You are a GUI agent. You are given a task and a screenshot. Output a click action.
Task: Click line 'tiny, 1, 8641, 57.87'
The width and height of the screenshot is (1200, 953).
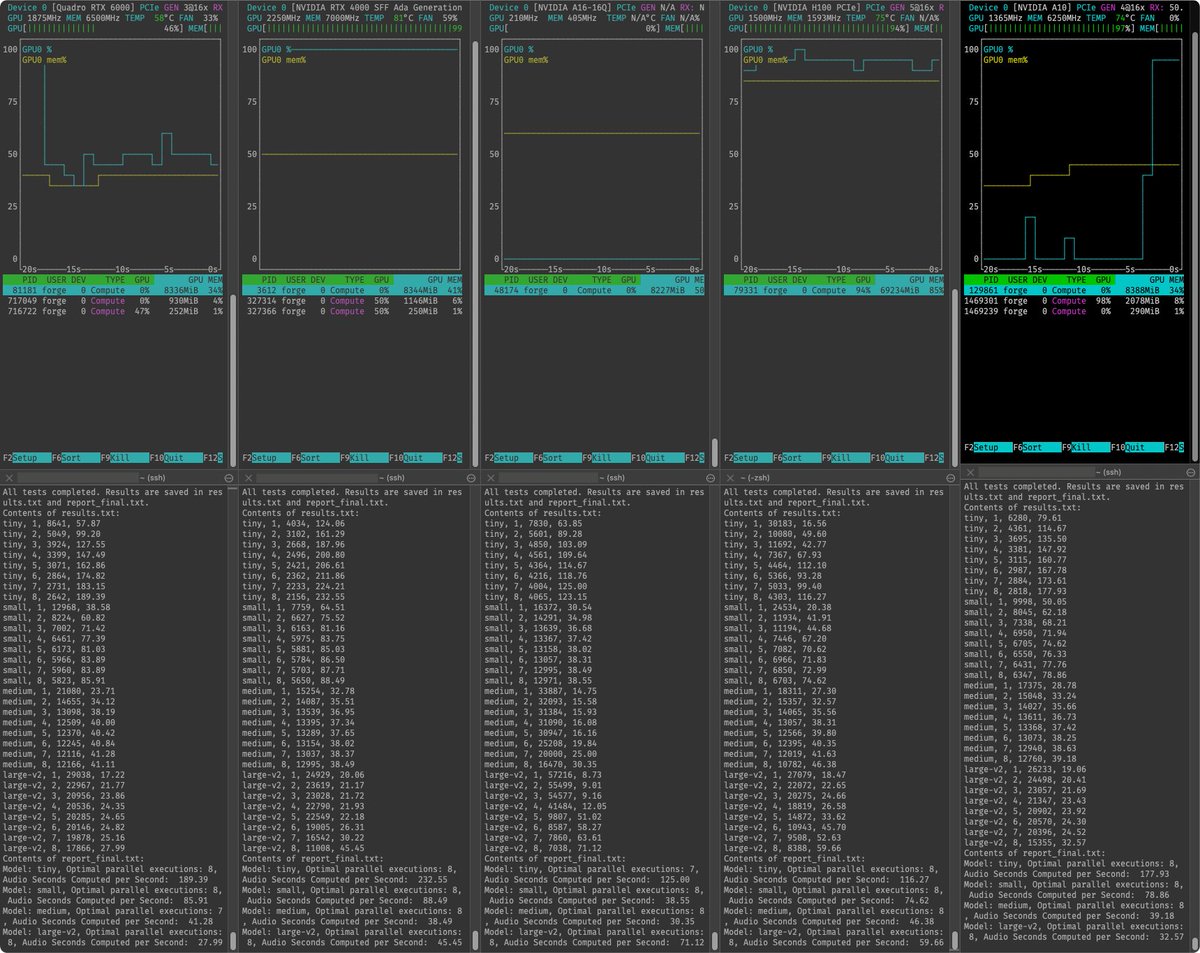(52, 523)
